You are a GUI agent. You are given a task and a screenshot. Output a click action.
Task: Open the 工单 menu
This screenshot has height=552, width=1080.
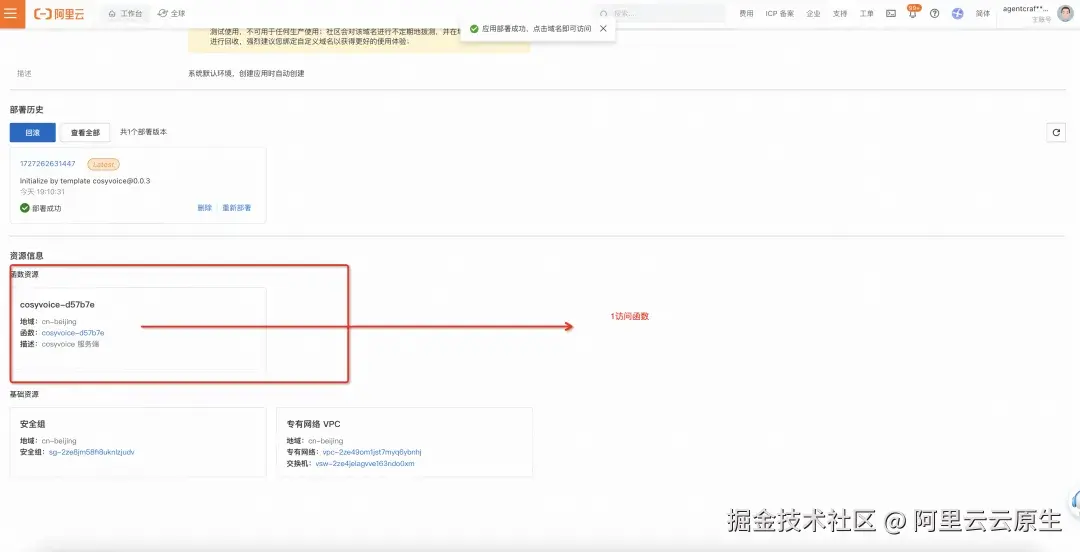click(866, 14)
